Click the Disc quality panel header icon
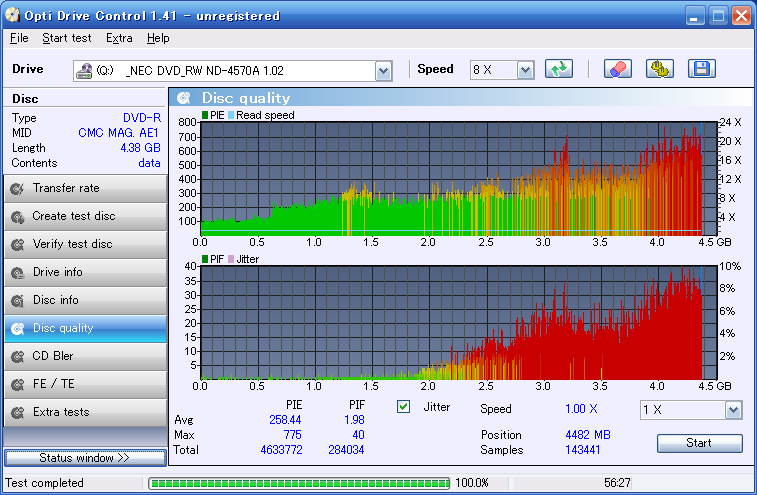757x495 pixels. tap(183, 98)
